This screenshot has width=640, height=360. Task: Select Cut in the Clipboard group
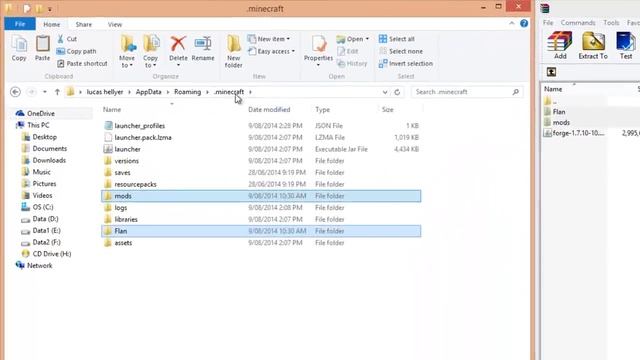click(x=67, y=39)
